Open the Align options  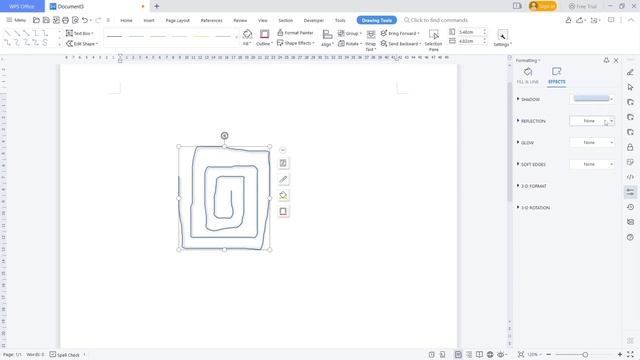327,38
